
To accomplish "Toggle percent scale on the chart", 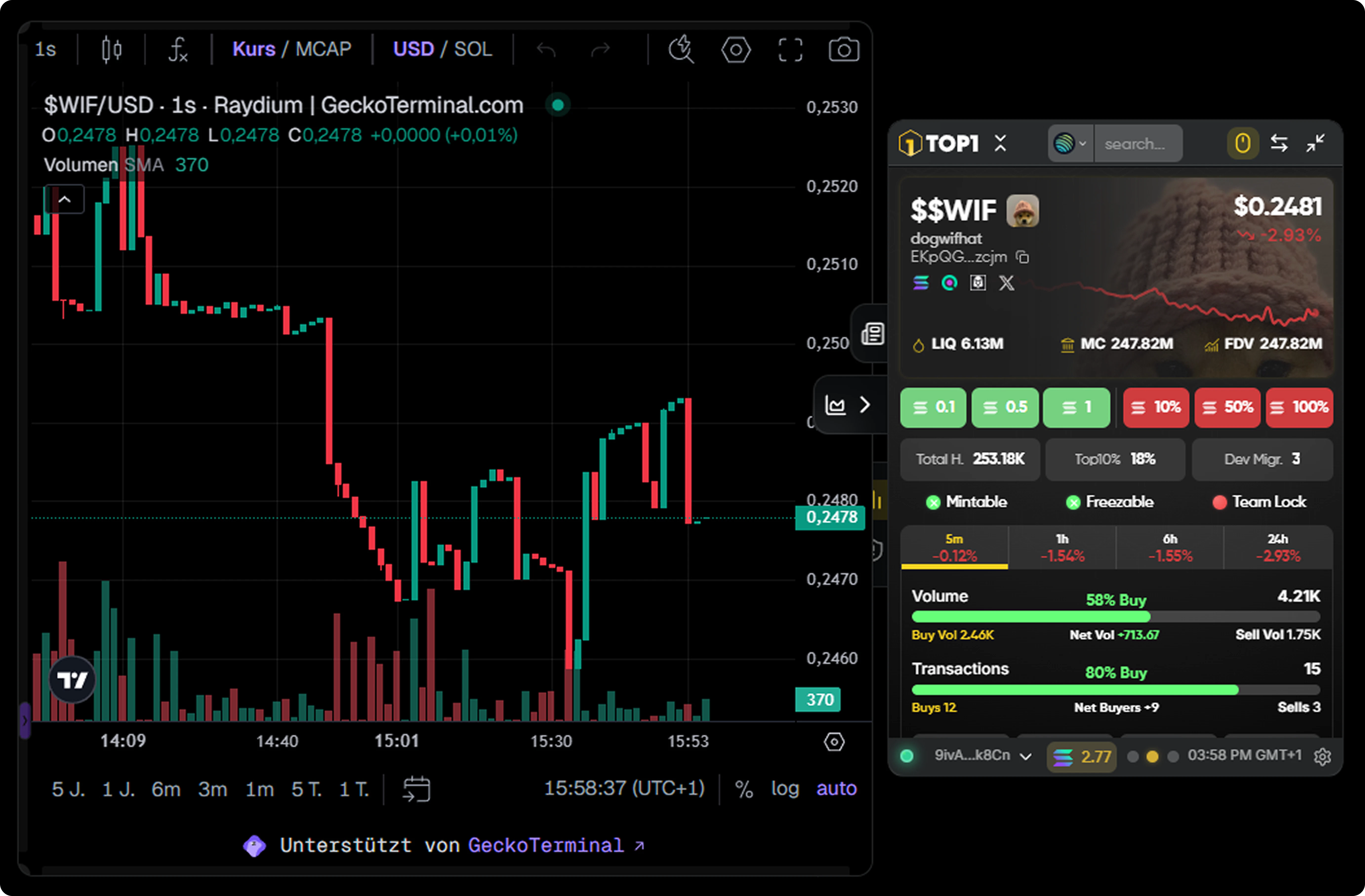I will click(744, 789).
